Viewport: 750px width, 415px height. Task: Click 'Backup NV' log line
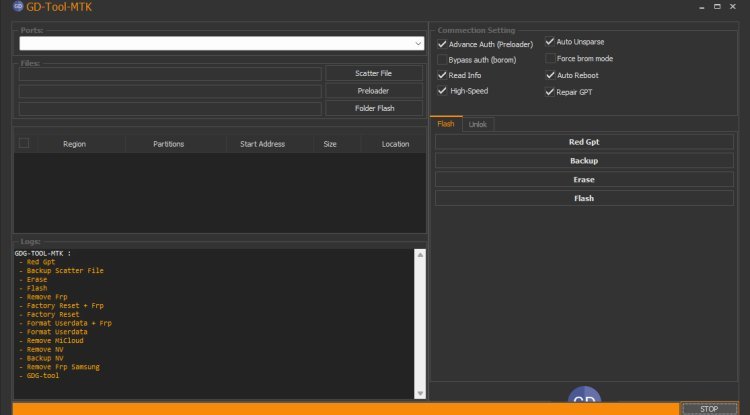tap(45, 358)
